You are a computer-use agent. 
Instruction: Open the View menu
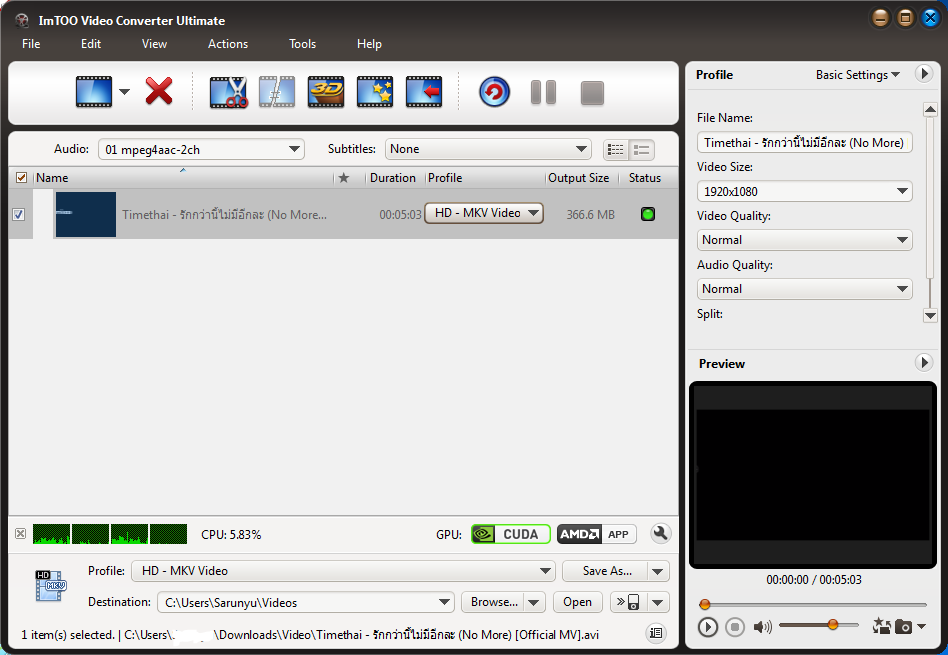154,44
